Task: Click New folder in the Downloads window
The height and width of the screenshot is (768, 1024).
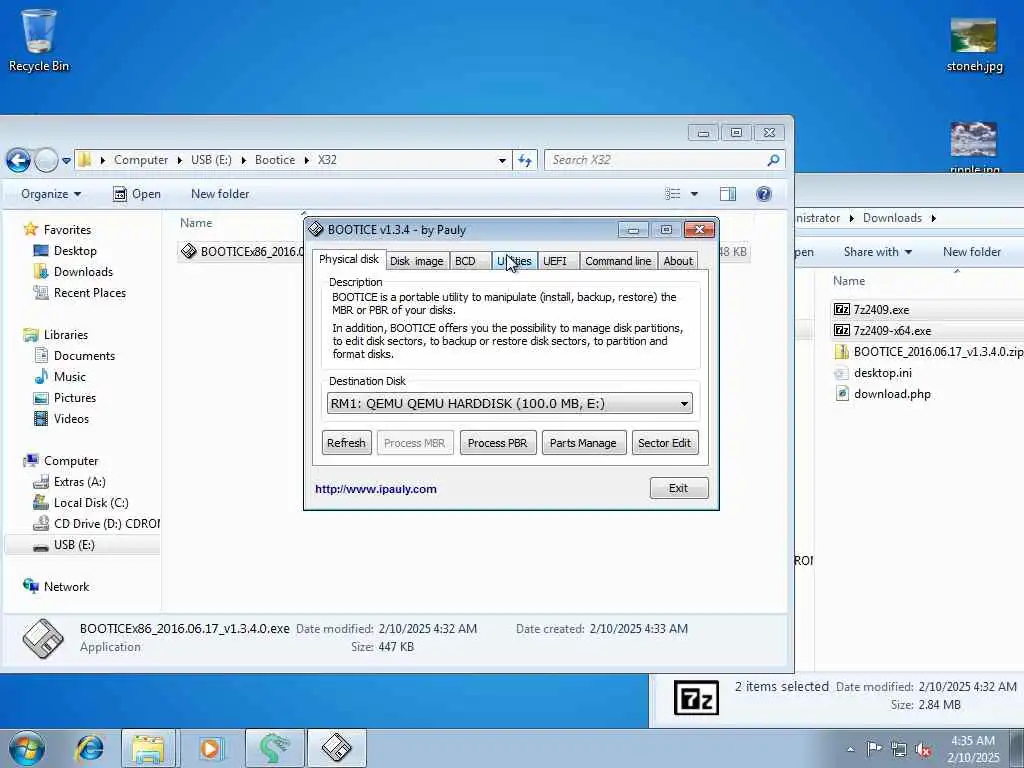Action: 971,252
